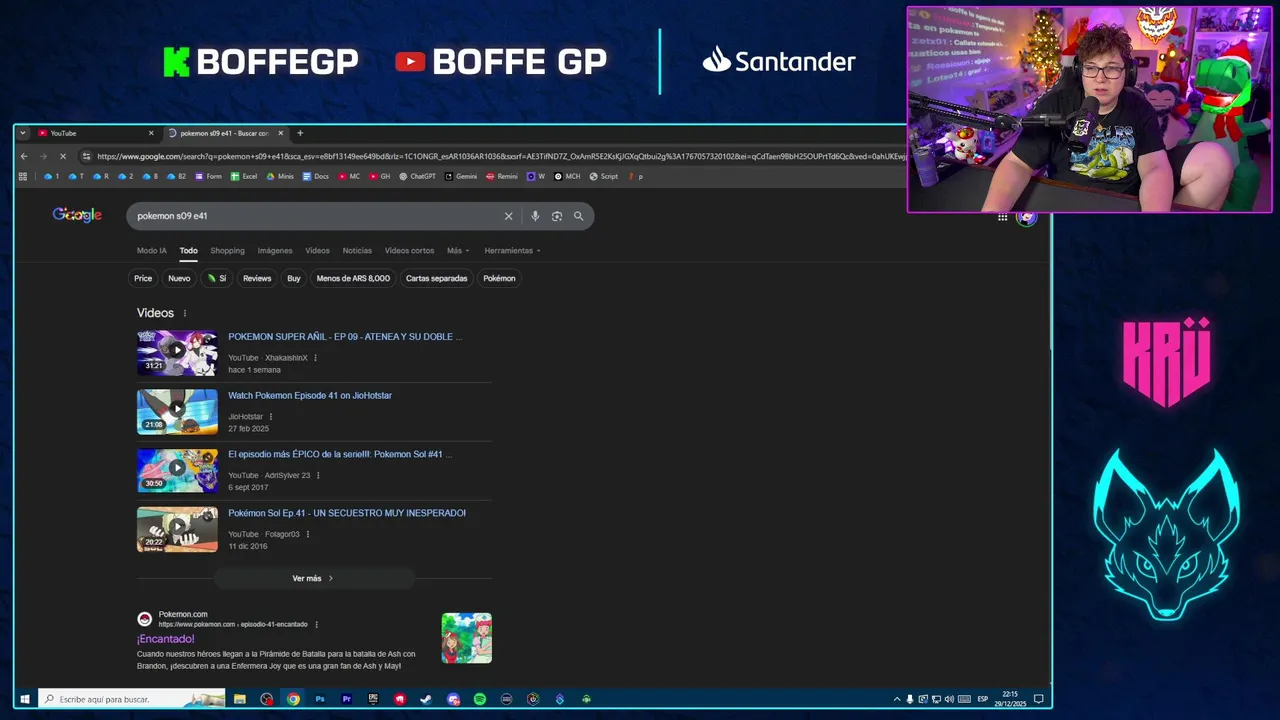Close the YouTube tab

pyautogui.click(x=151, y=133)
